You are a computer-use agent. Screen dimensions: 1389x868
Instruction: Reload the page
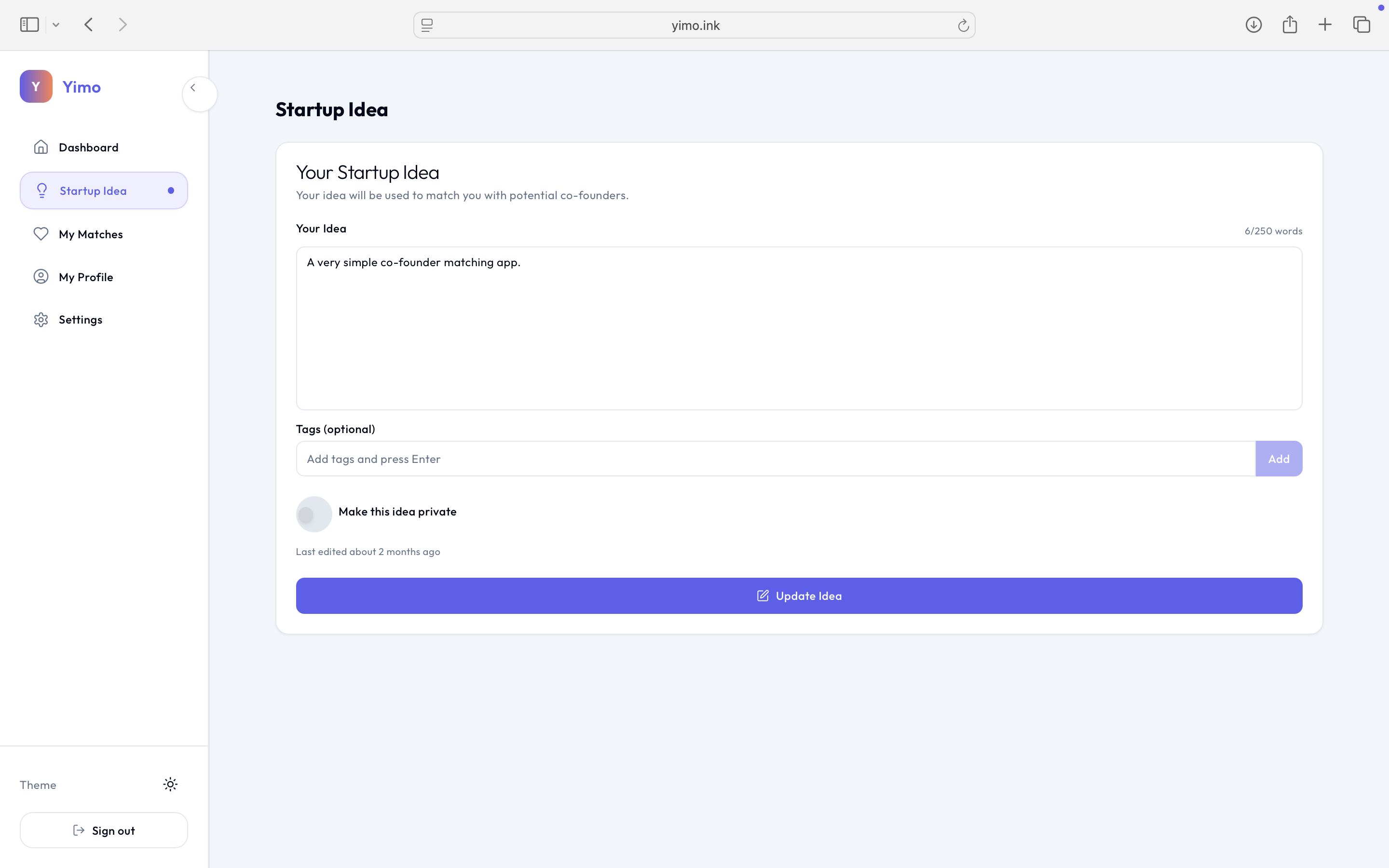[x=963, y=25]
